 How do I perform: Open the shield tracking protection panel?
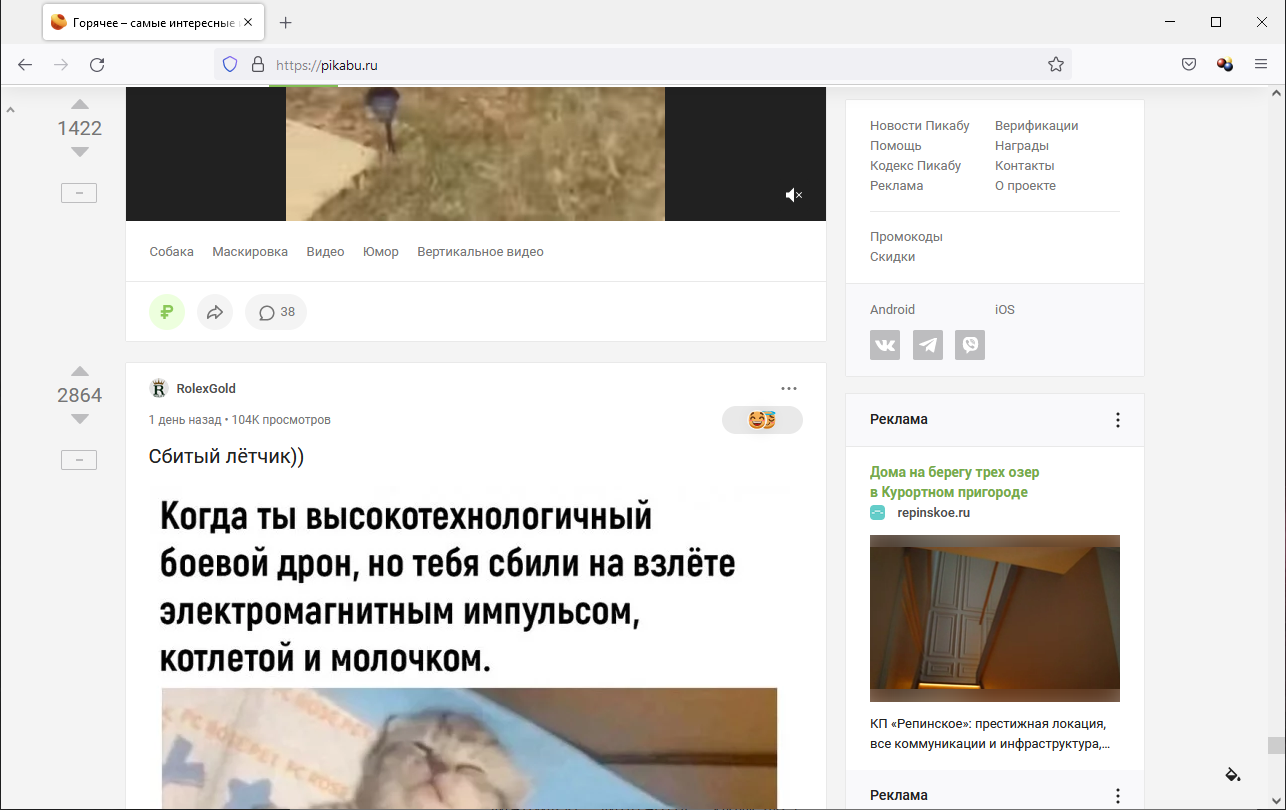(x=230, y=64)
